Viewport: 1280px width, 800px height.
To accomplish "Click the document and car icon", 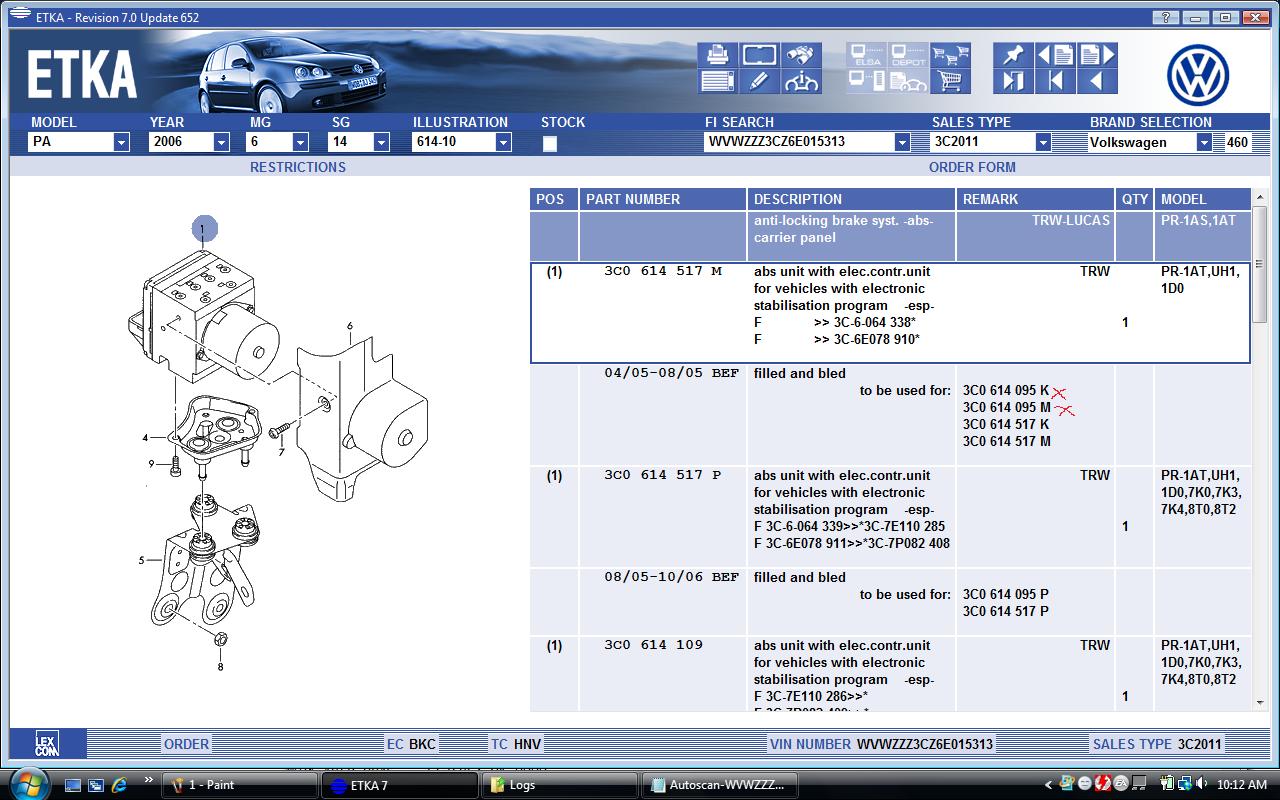I will 908,81.
